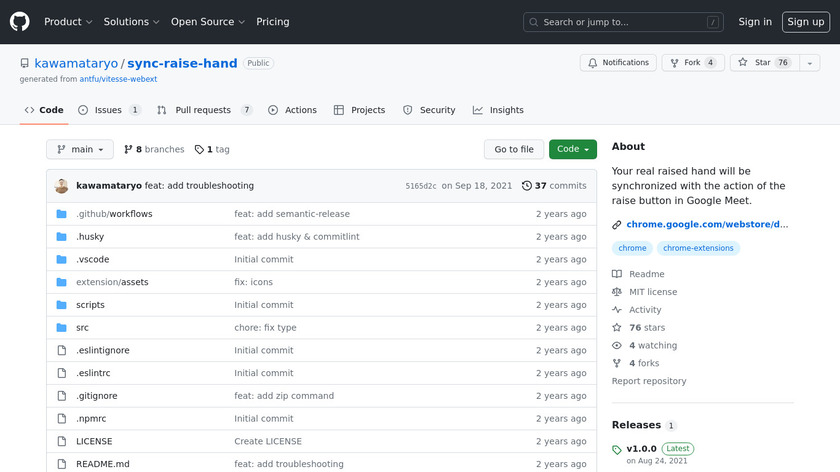
Task: Click the .gitignore file icon
Action: [x=62, y=396]
